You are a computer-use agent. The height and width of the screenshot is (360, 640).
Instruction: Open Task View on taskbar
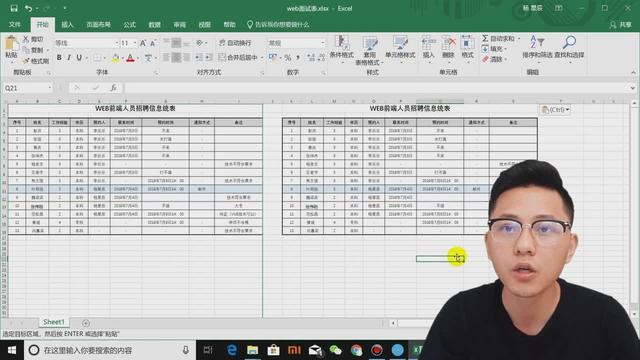point(208,350)
